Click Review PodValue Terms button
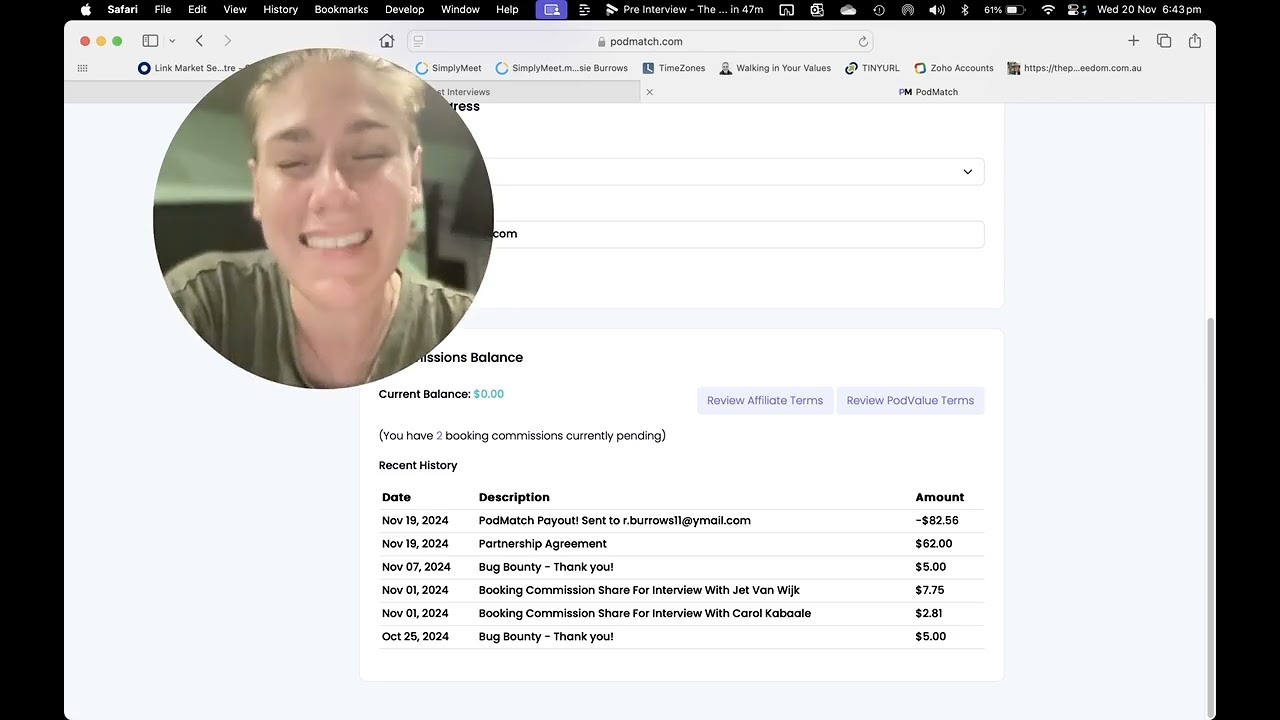 tap(910, 401)
